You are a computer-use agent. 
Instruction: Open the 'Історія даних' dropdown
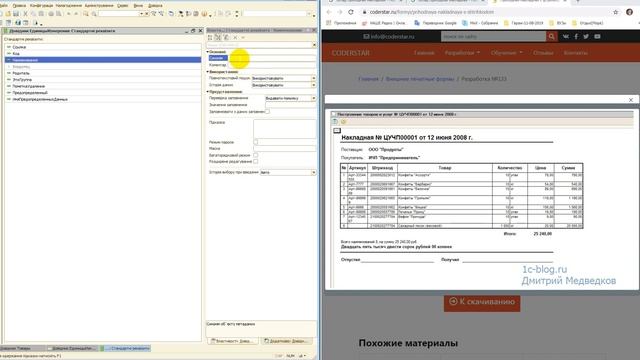[x=313, y=85]
